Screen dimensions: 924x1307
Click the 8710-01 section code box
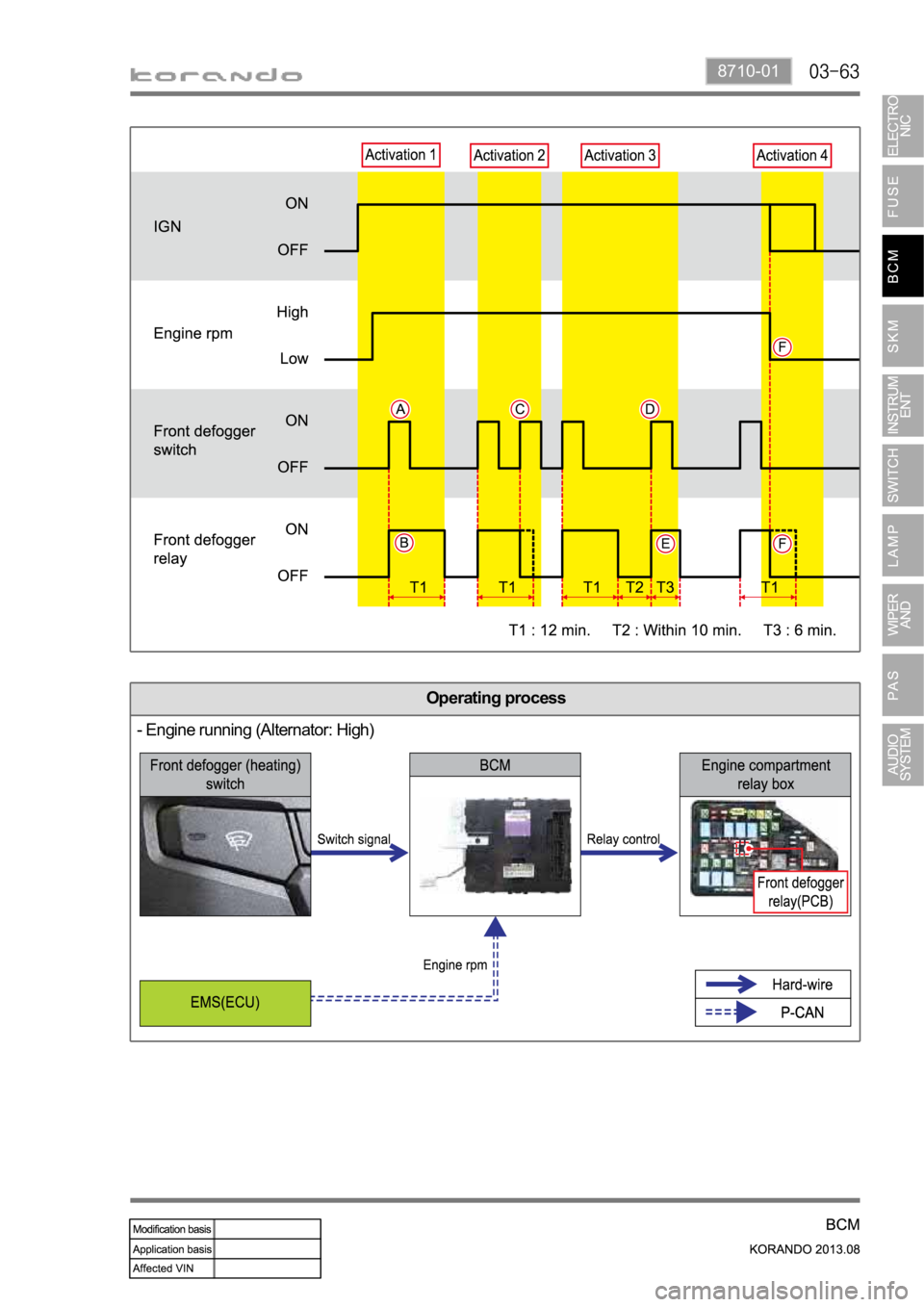748,71
